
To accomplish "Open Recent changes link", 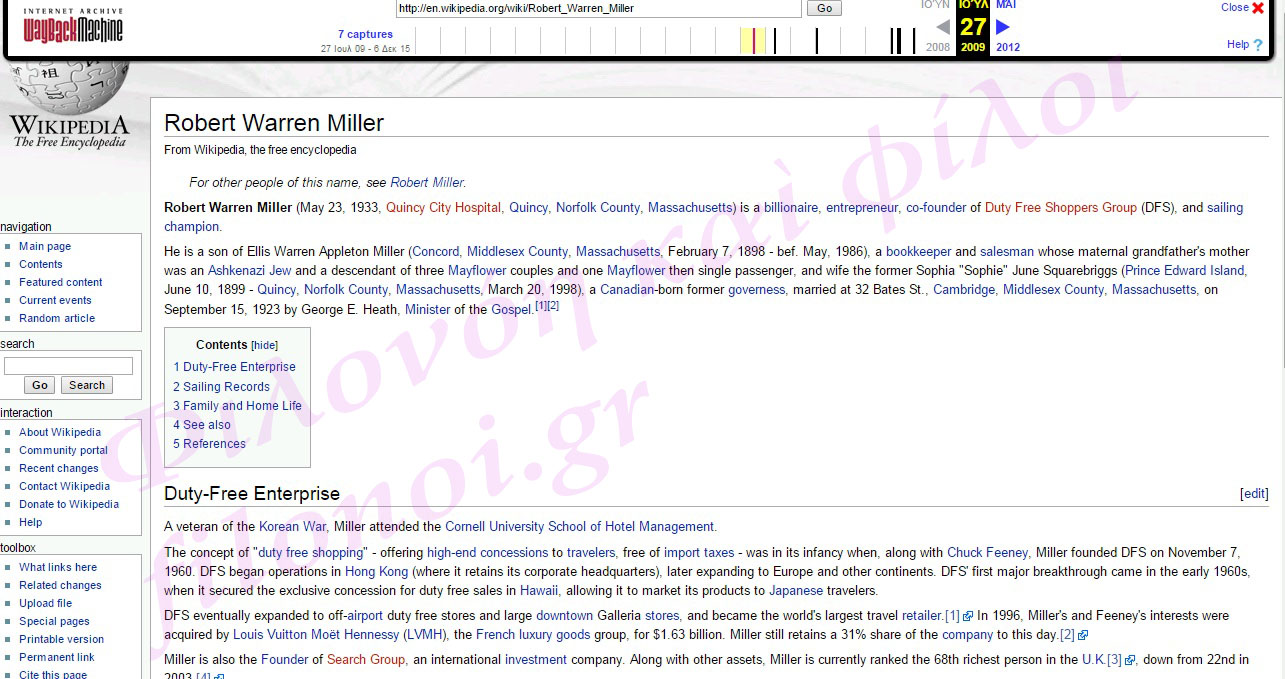I will [59, 468].
